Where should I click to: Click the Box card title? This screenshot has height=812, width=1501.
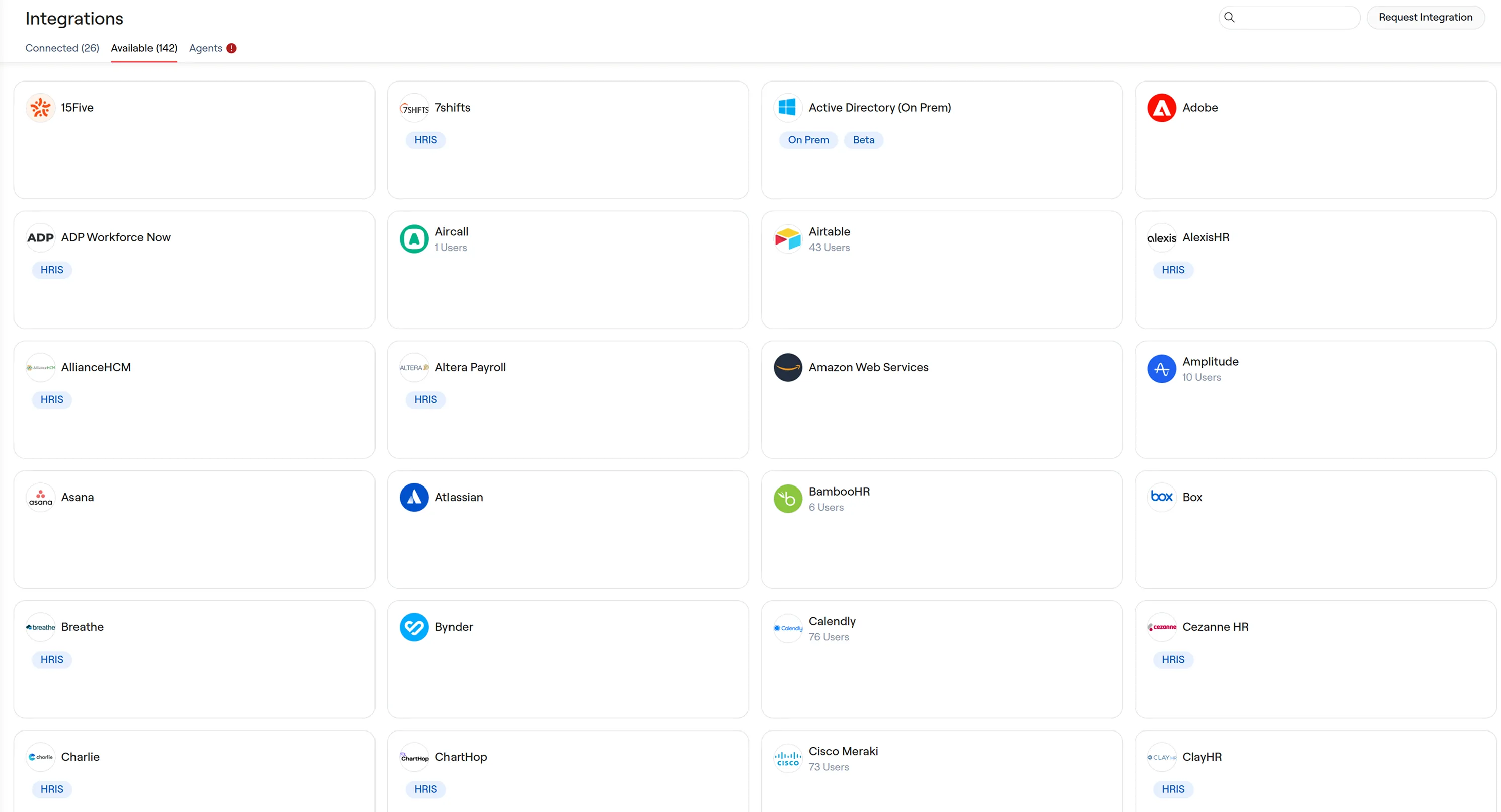click(x=1192, y=498)
